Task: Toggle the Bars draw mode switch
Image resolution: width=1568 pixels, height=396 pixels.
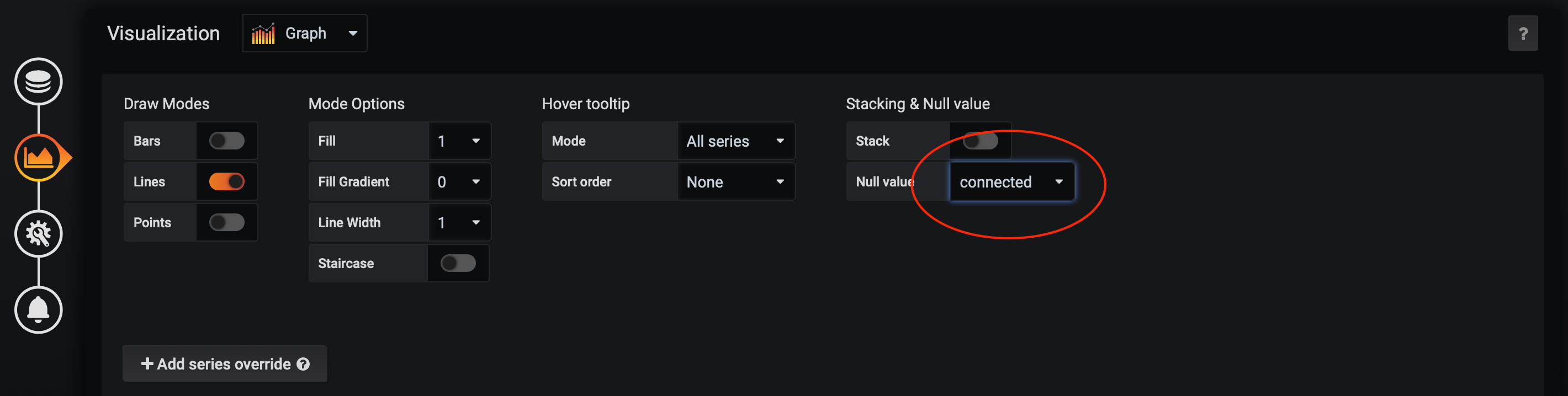Action: click(226, 141)
